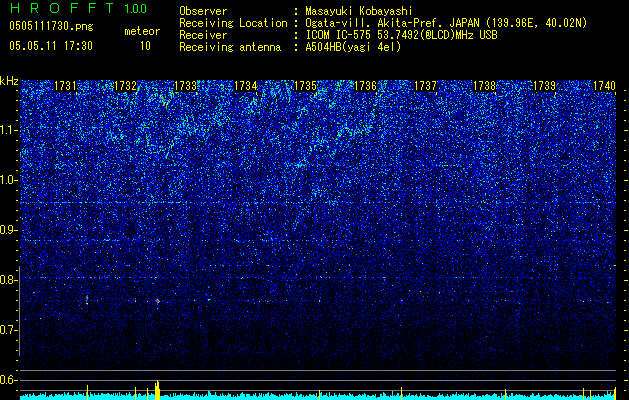
Task: Click the bright red meteor echo near 1732:40
Action: pos(158,301)
